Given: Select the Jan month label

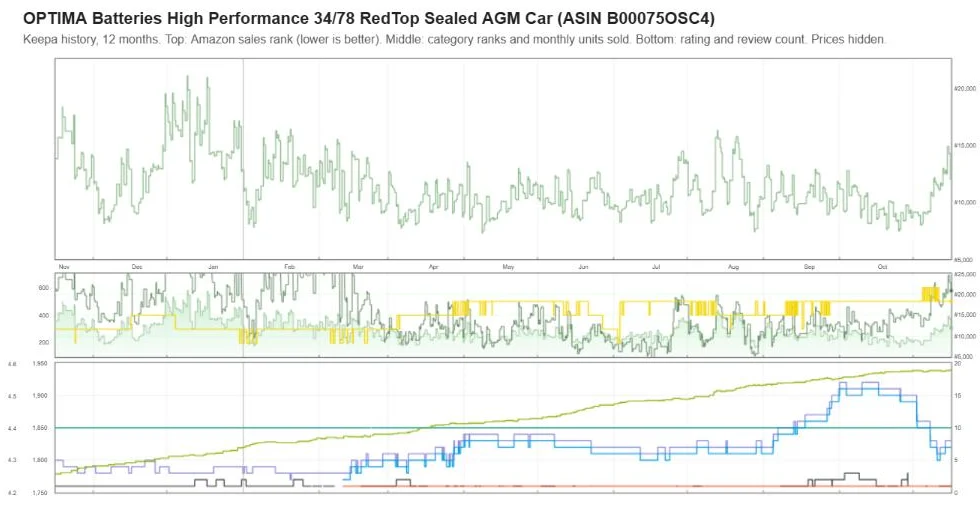Looking at the screenshot, I should (x=213, y=267).
